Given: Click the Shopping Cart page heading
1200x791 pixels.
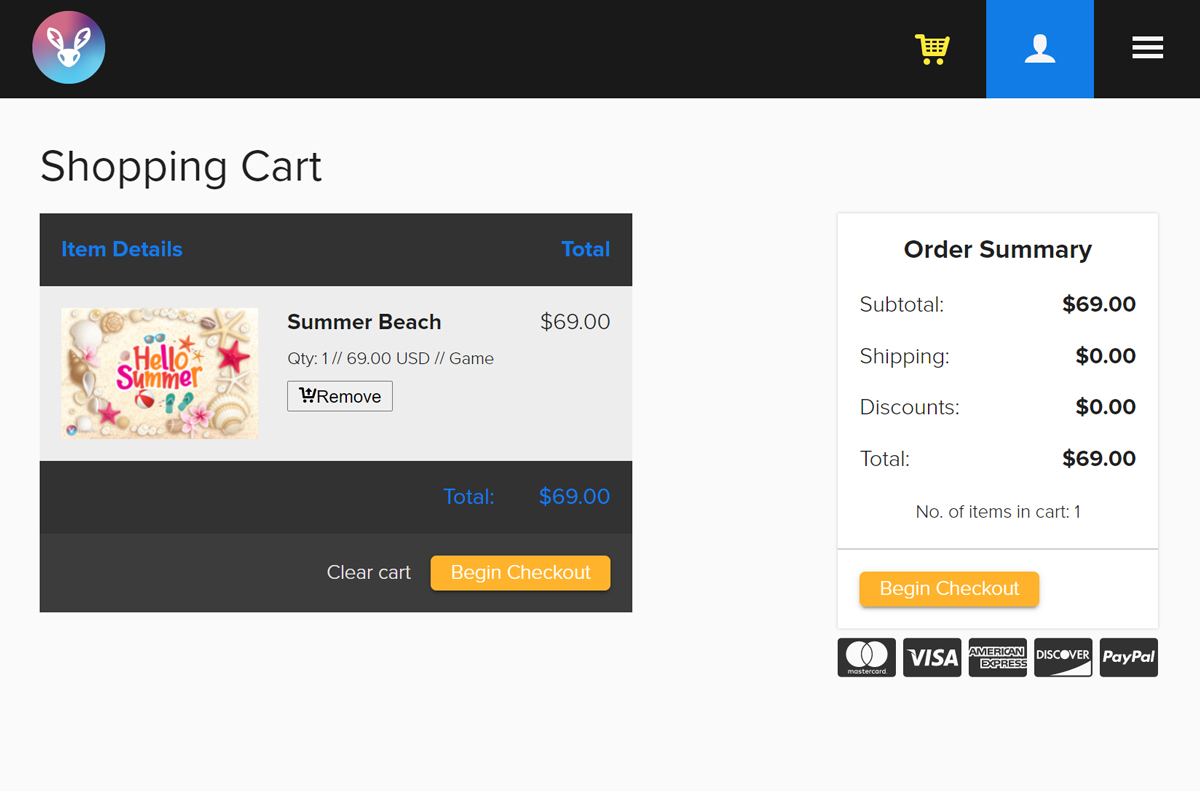Looking at the screenshot, I should click(181, 166).
